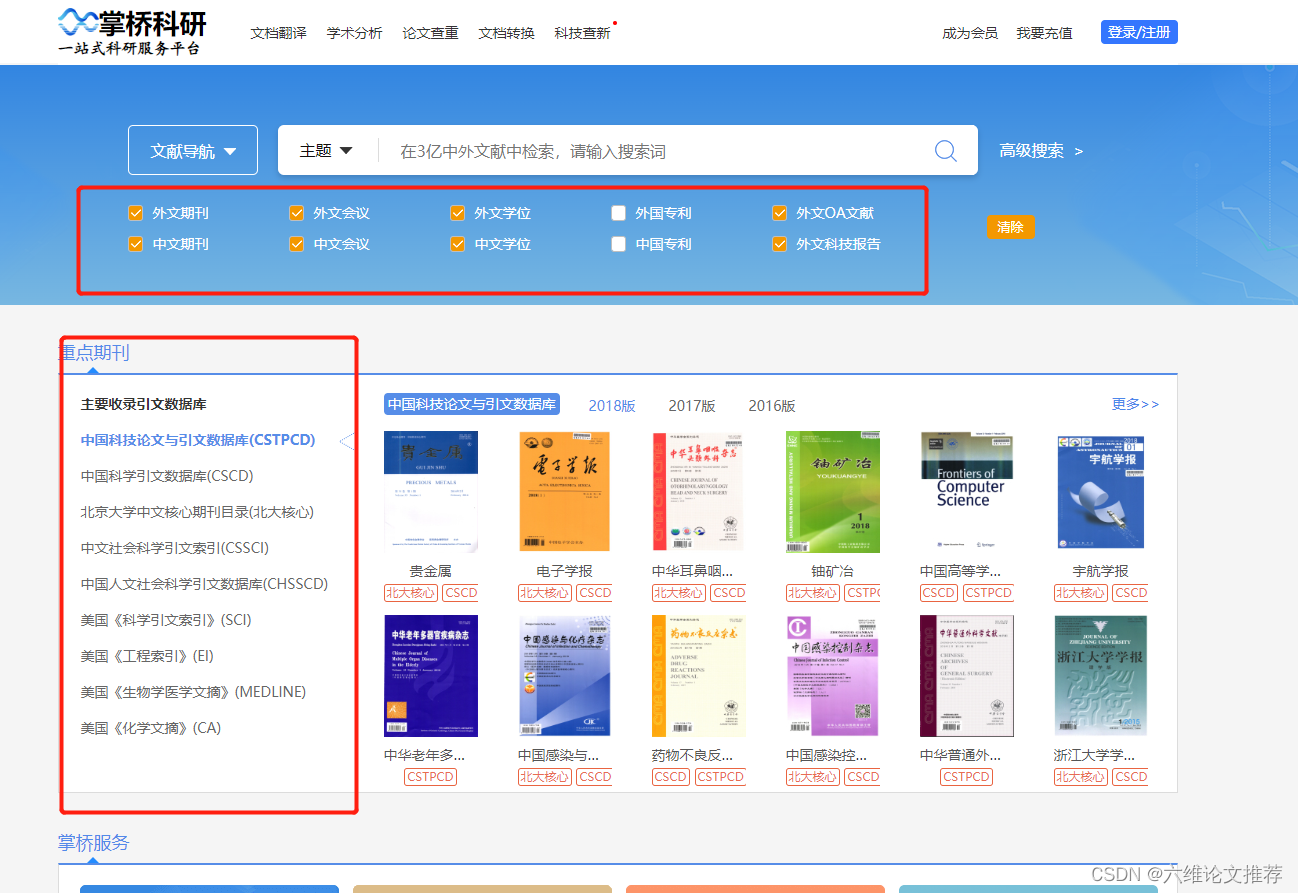Toggle the 中文会议 checkbox
Image resolution: width=1298 pixels, height=893 pixels.
[x=296, y=244]
